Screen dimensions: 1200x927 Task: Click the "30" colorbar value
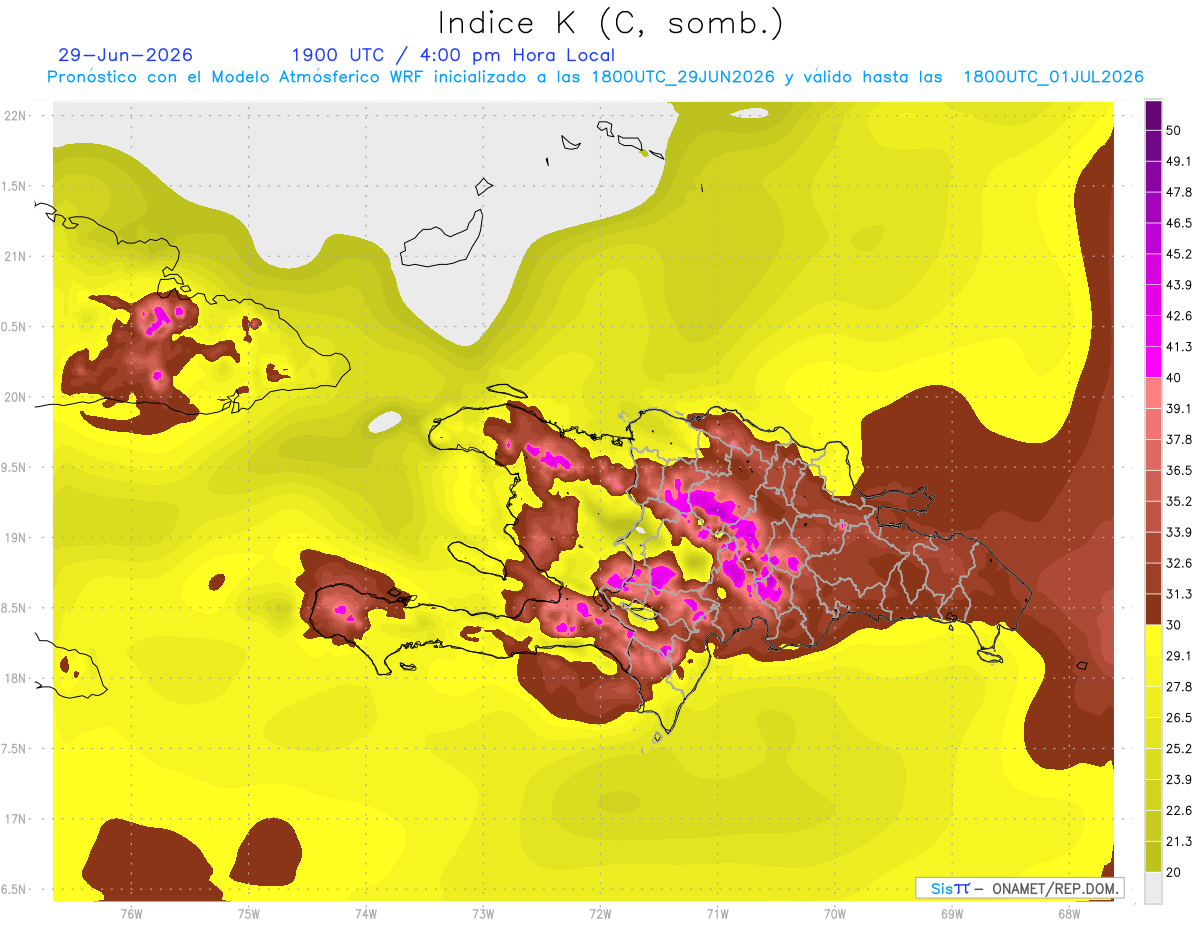click(x=1174, y=625)
